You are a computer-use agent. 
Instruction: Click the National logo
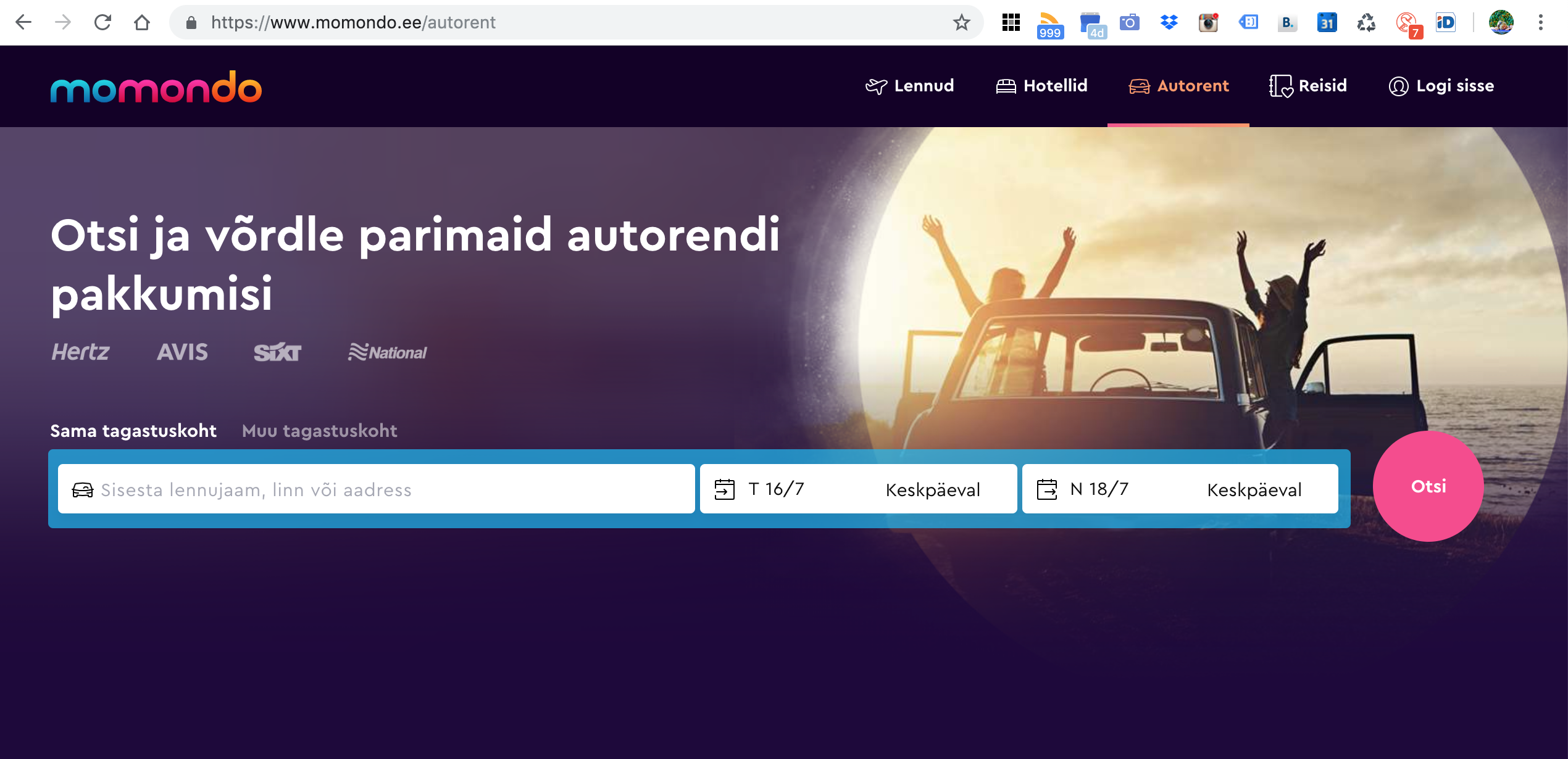(x=387, y=352)
